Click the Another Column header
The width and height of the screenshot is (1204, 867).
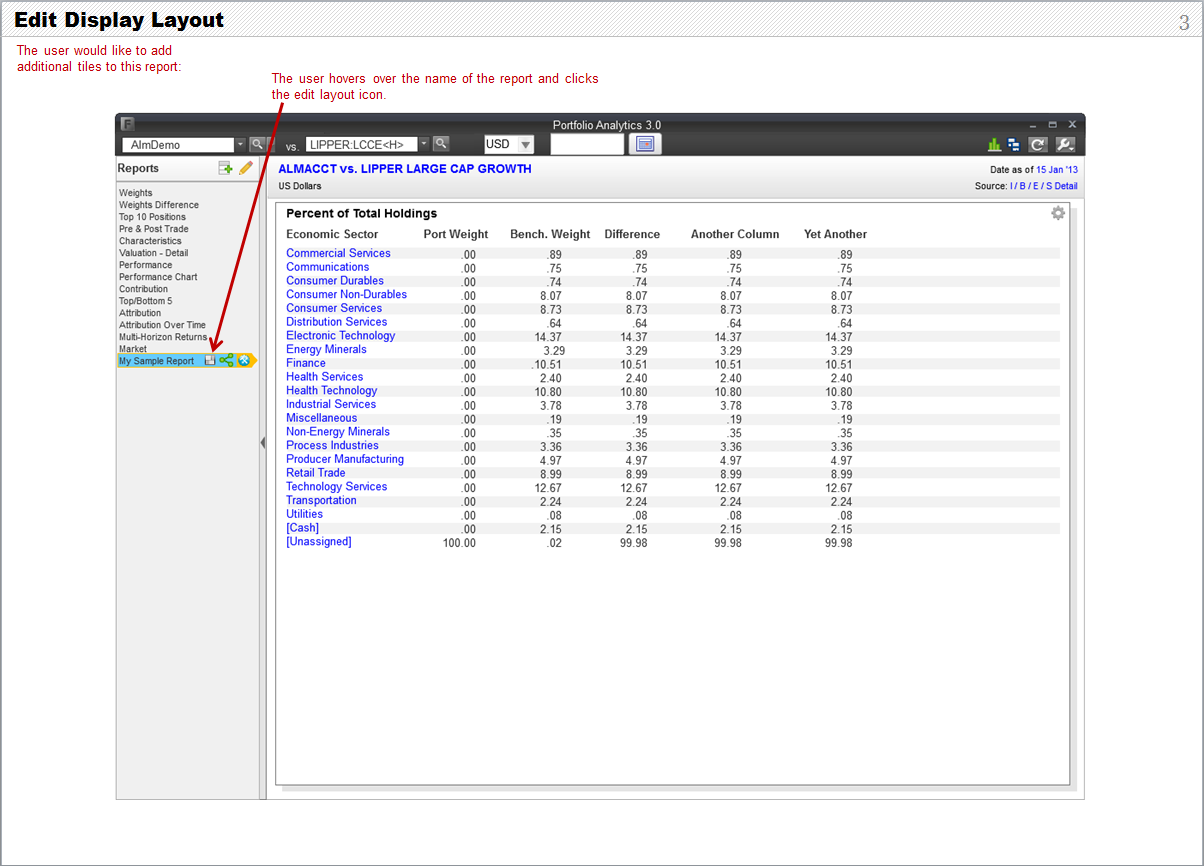(x=735, y=234)
